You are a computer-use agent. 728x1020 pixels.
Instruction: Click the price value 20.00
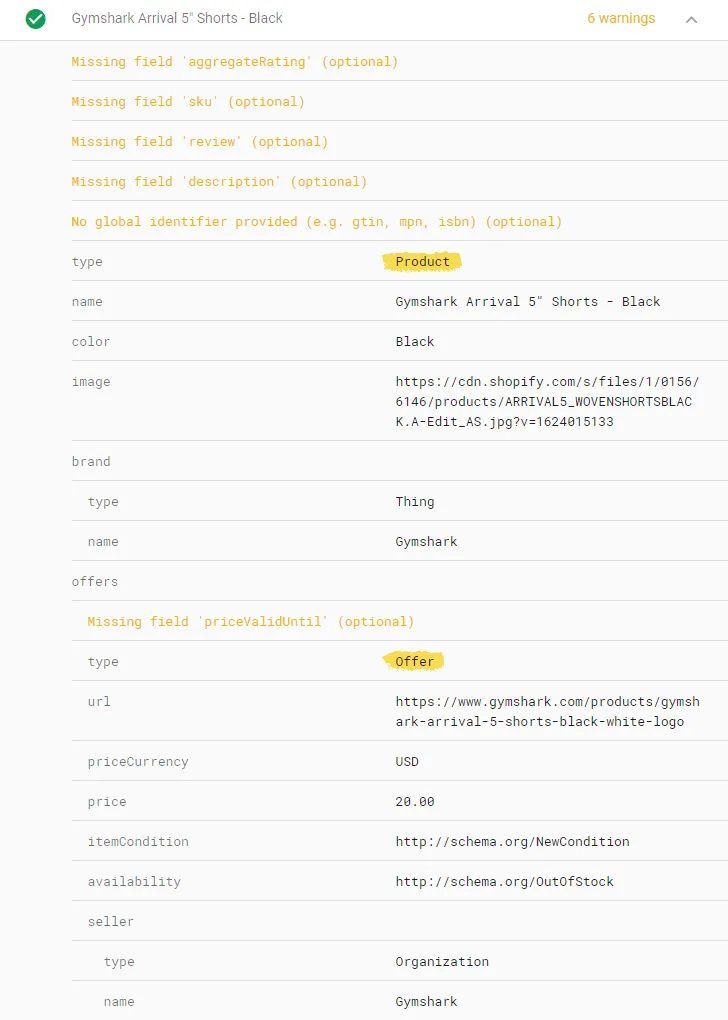414,801
